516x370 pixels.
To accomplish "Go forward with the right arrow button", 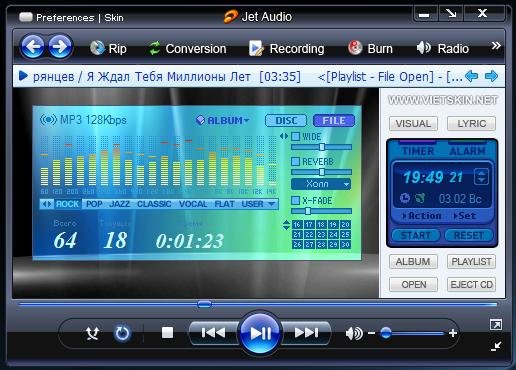I will [60, 47].
